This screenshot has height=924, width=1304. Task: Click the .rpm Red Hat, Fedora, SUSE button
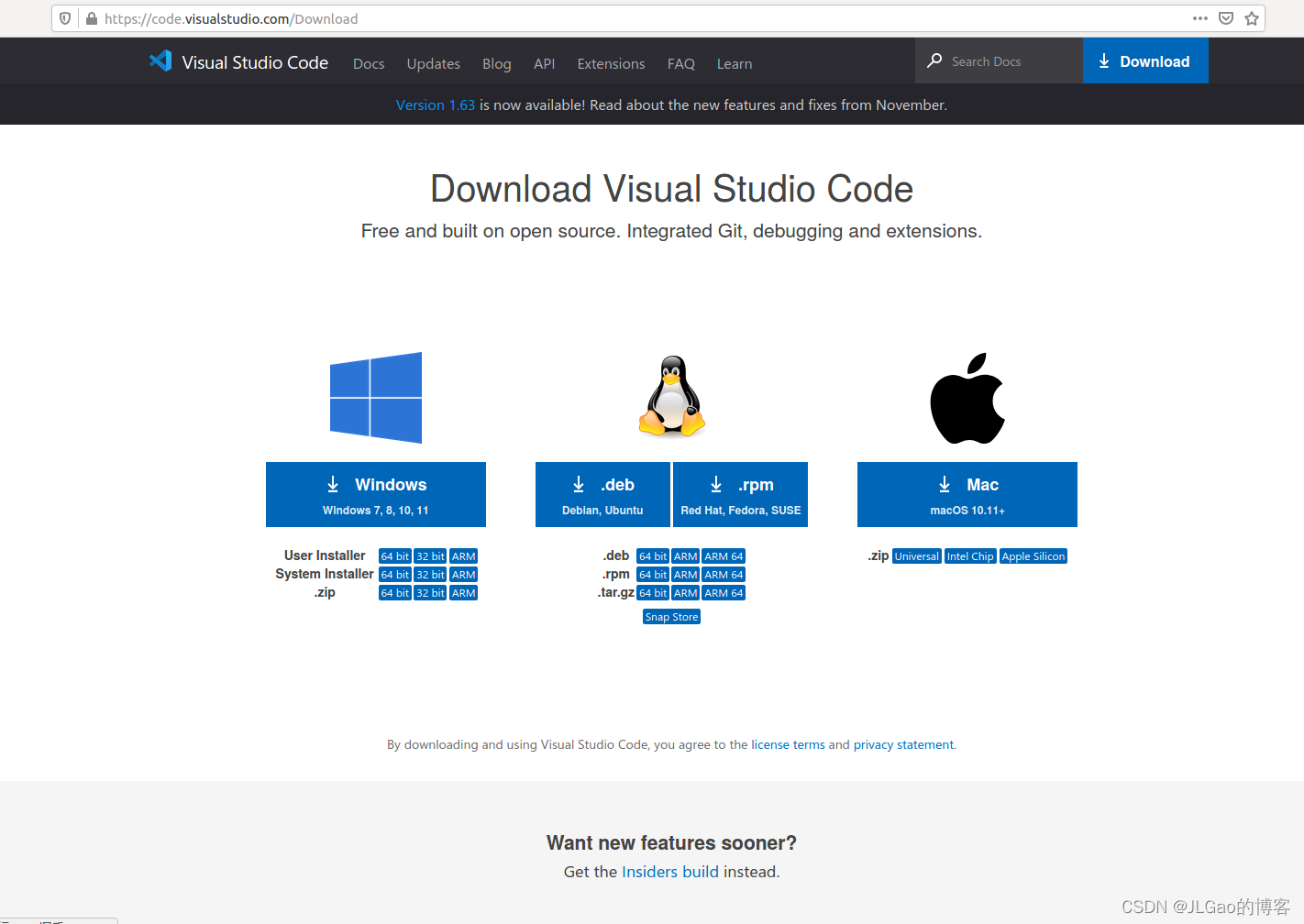(741, 495)
